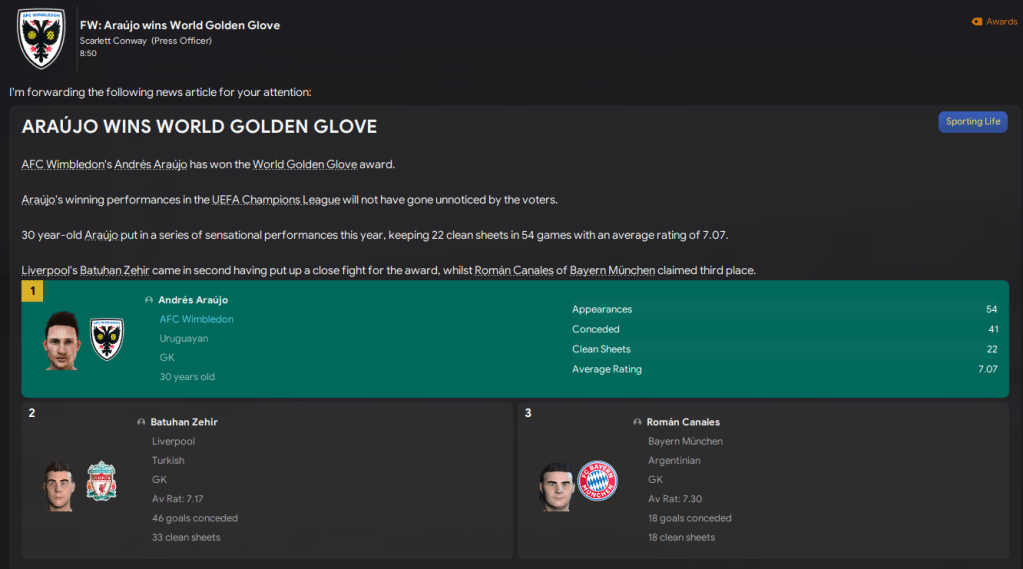The width and height of the screenshot is (1023, 569).
Task: Follow the UEFA Champions League link
Action: [x=276, y=200]
